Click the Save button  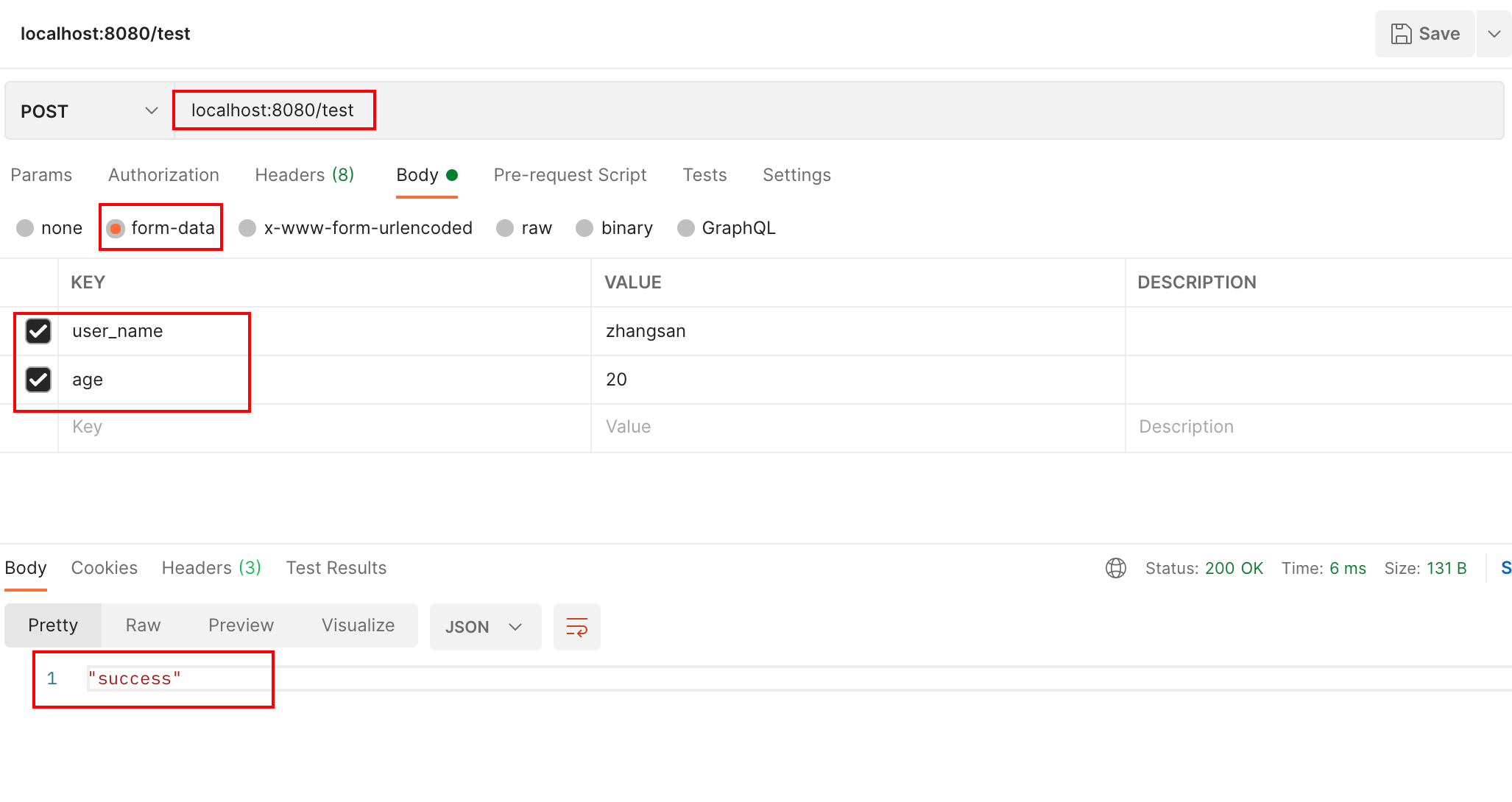(1424, 34)
